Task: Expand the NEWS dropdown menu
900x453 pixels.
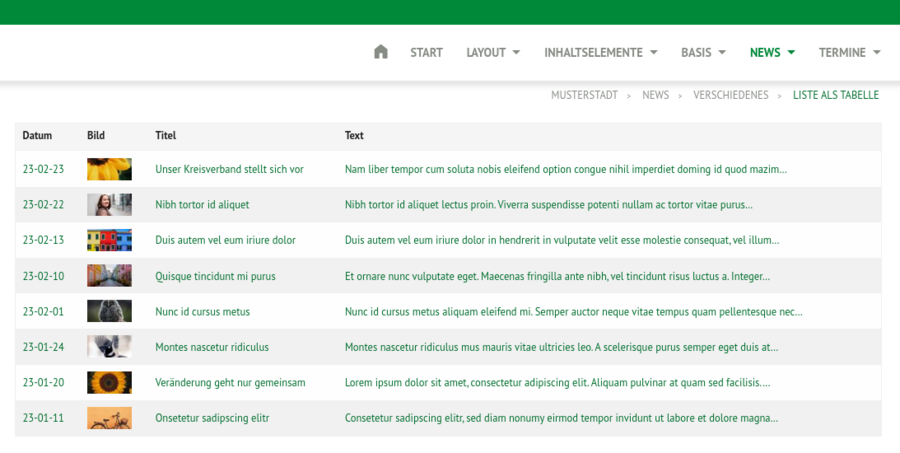Action: [772, 52]
